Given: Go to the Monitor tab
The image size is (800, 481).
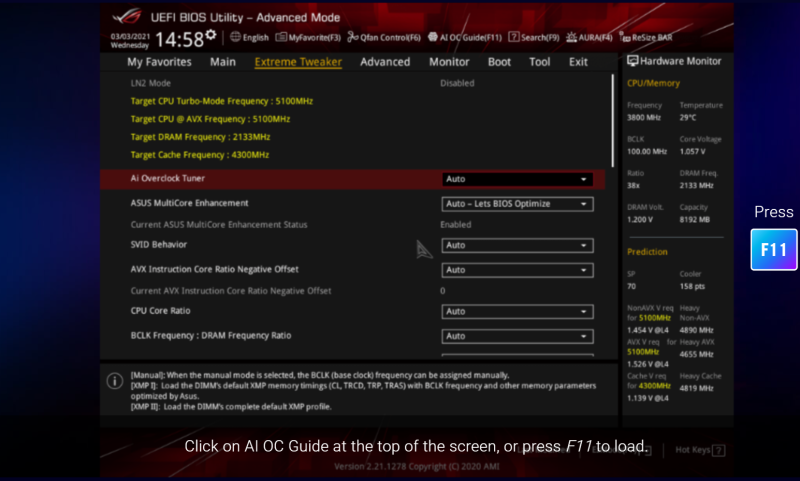Looking at the screenshot, I should tap(449, 62).
